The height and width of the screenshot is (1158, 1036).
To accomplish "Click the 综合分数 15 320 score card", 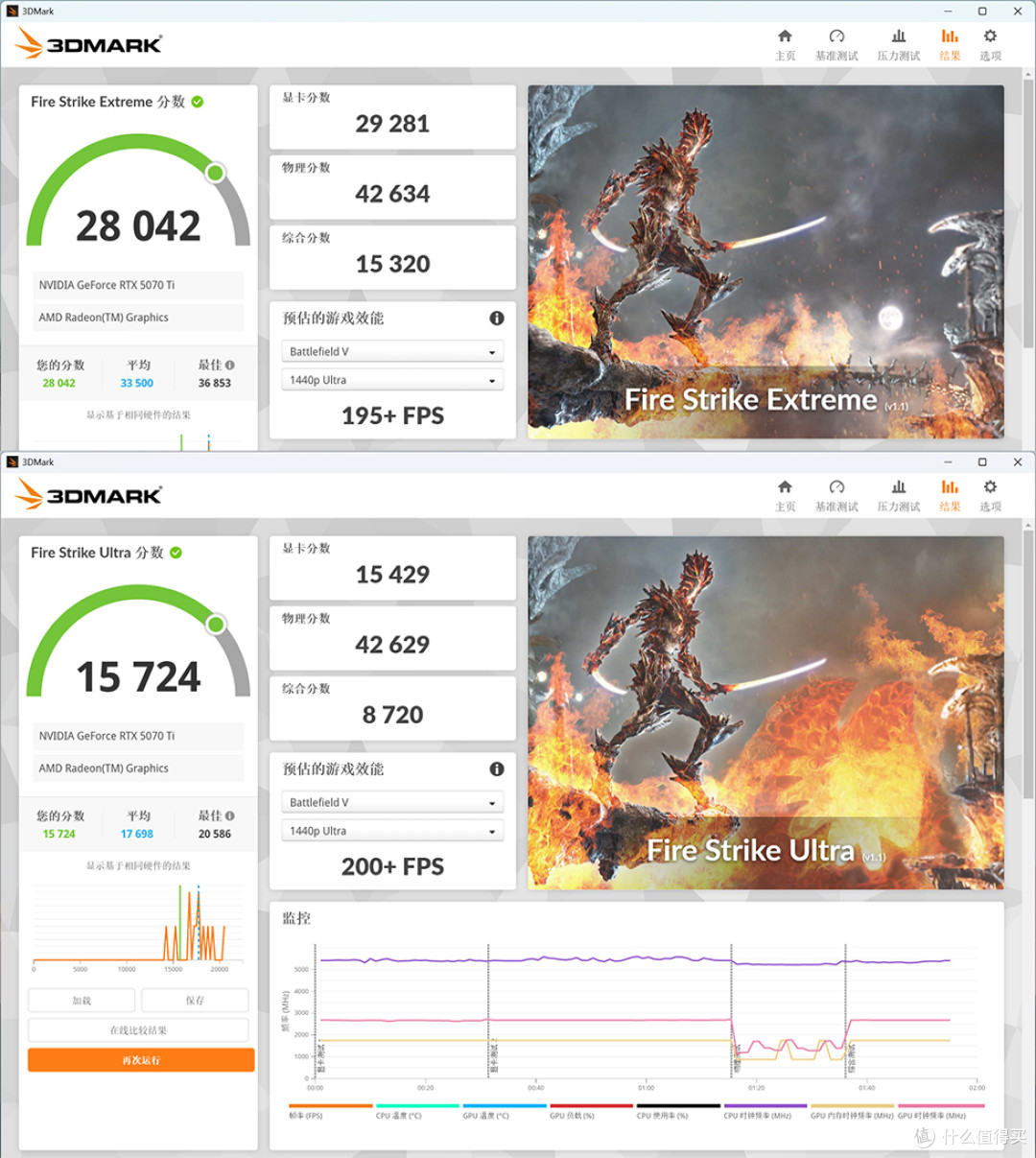I will 392,257.
